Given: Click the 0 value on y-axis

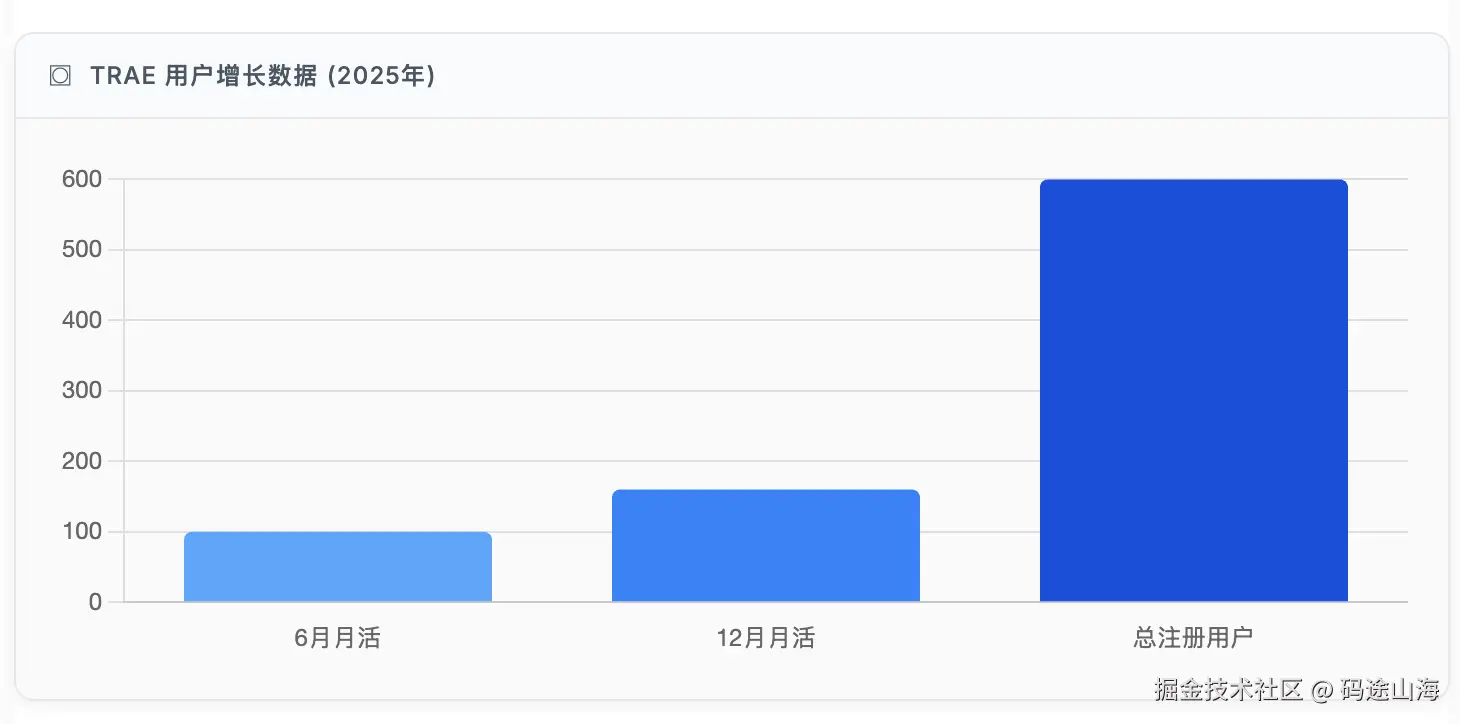Looking at the screenshot, I should click(95, 602).
